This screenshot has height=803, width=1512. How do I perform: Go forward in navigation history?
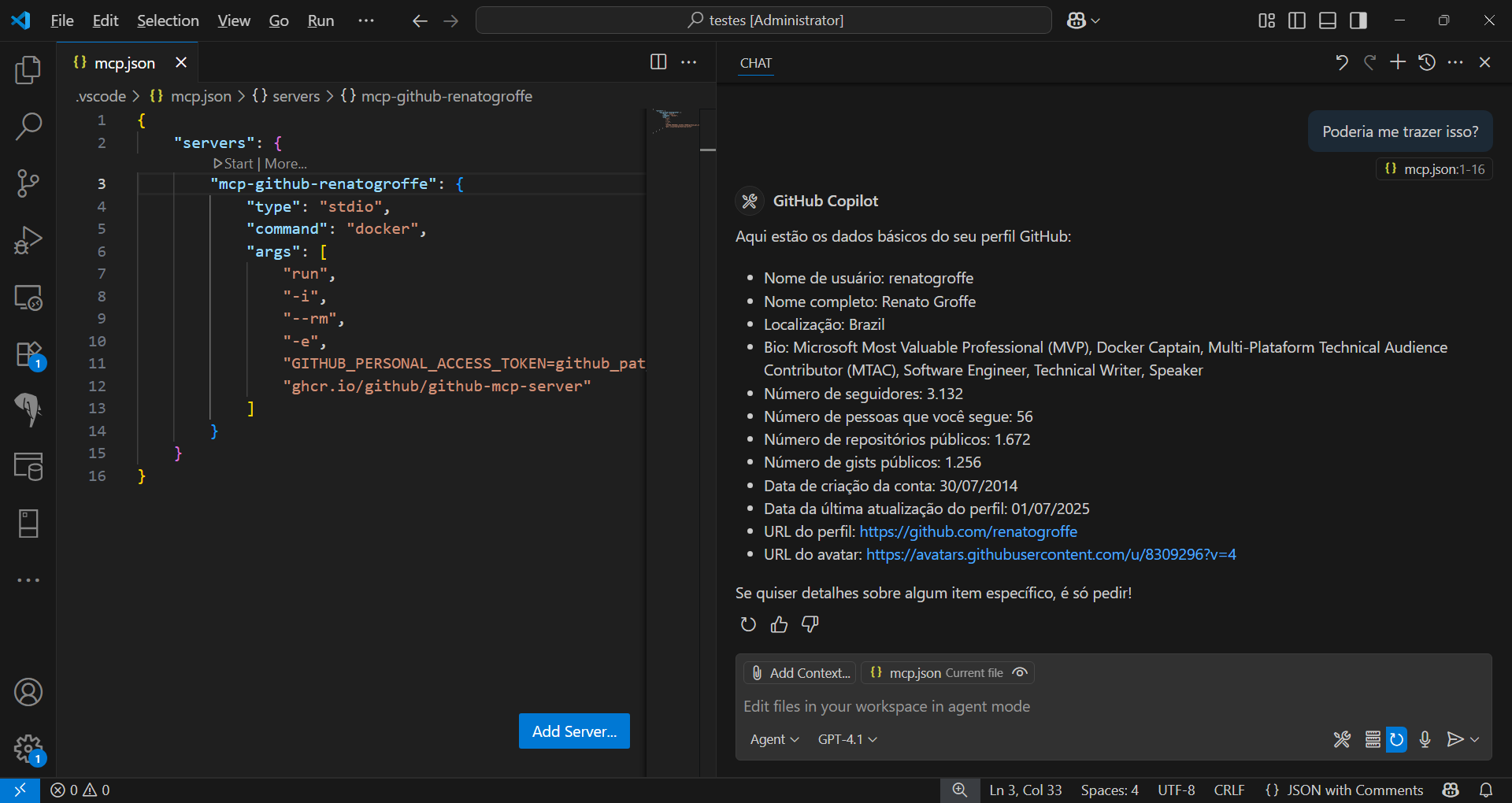click(x=450, y=21)
